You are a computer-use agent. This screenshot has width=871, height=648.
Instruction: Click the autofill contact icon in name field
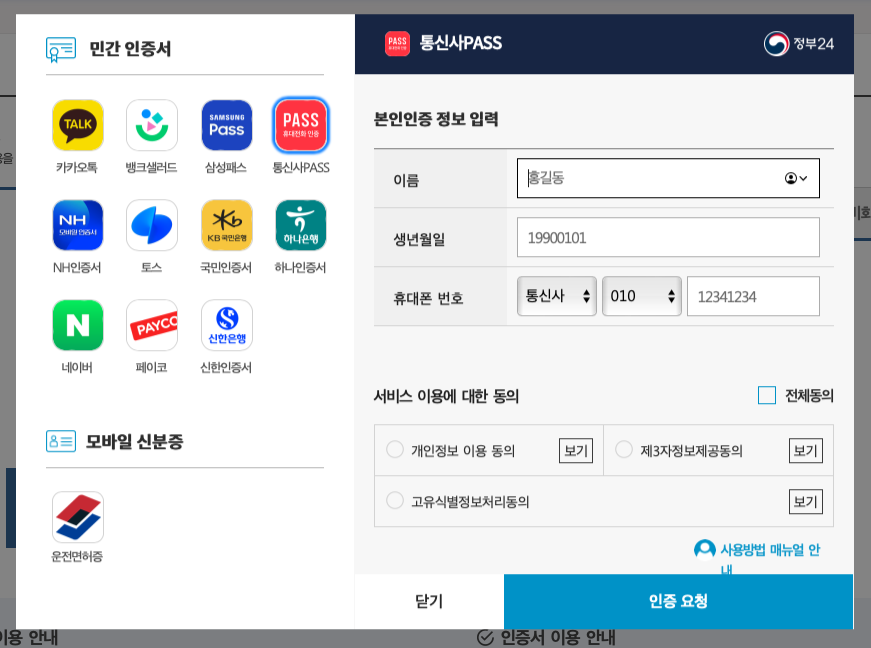click(x=795, y=178)
